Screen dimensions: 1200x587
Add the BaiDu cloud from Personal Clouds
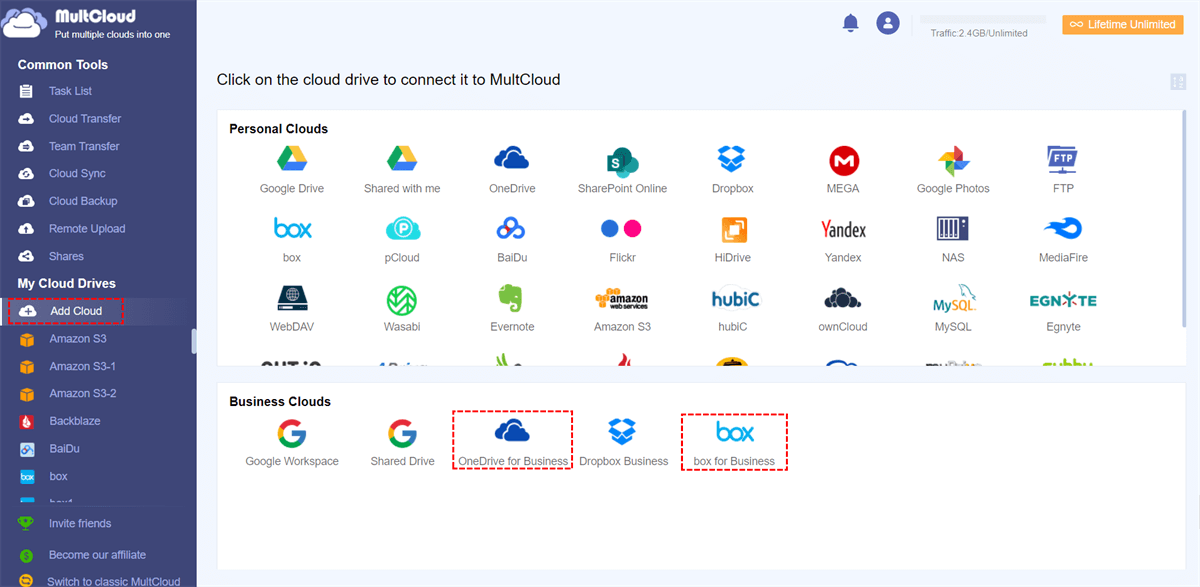tap(511, 239)
